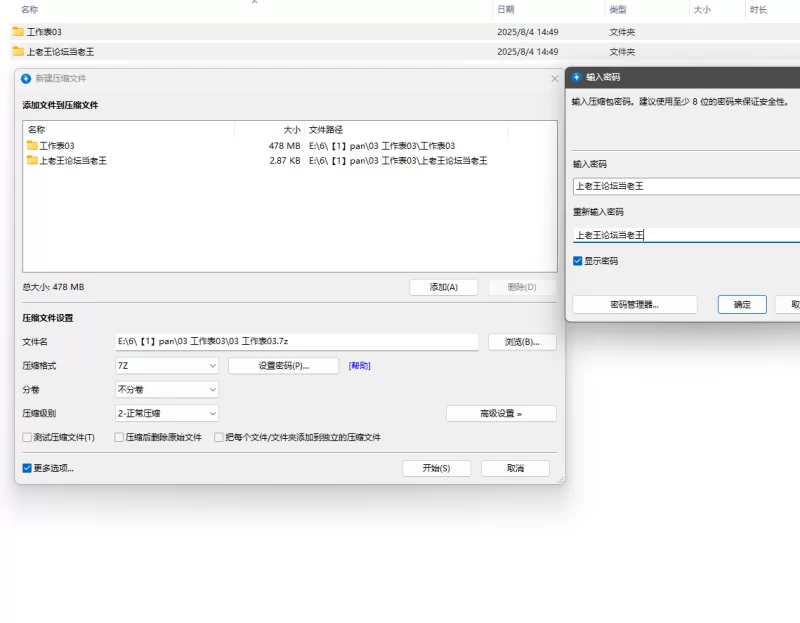Check 把每个文件/文件夹添加到独立的压缩文件 option
Image resolution: width=800 pixels, height=623 pixels.
(219, 437)
